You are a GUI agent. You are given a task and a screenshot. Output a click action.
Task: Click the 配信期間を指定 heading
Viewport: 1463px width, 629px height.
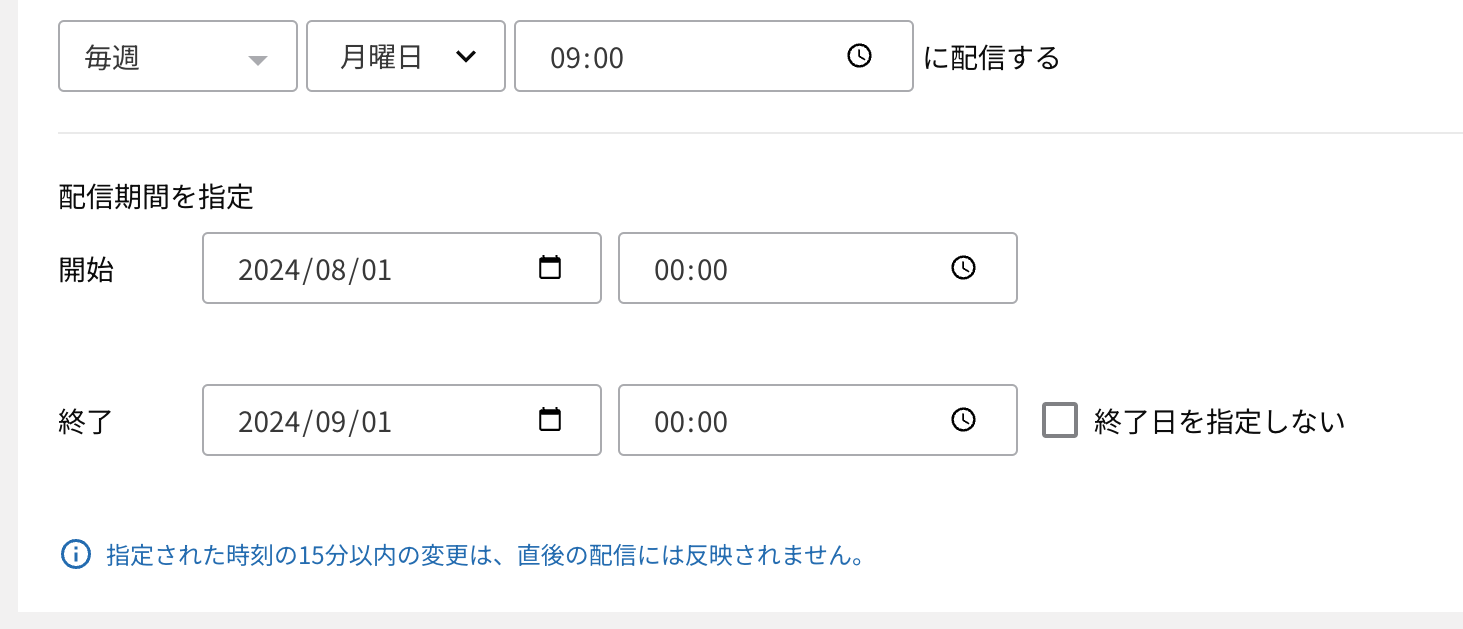[x=156, y=197]
